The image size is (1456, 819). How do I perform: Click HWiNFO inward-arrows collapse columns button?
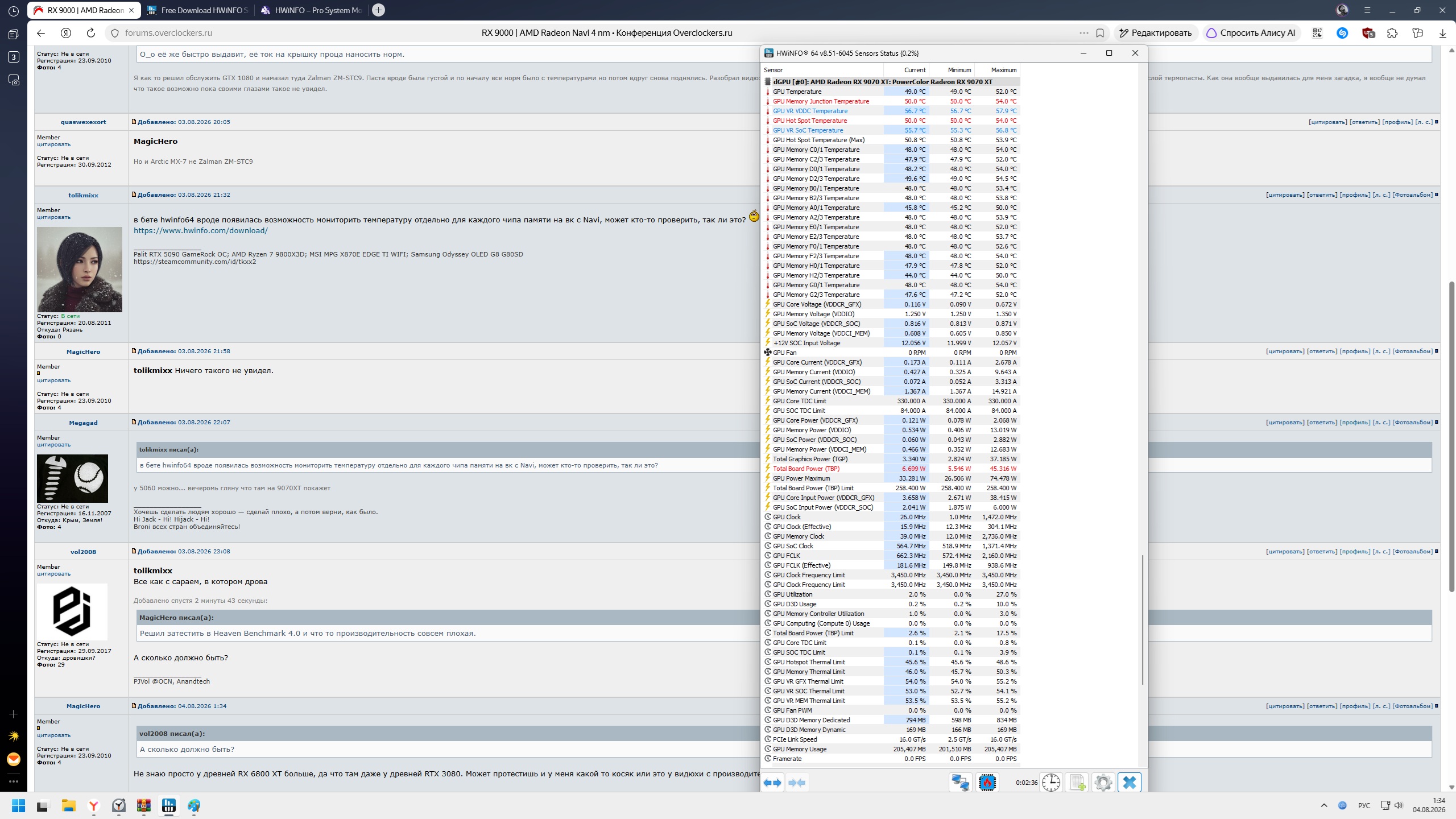click(x=797, y=783)
